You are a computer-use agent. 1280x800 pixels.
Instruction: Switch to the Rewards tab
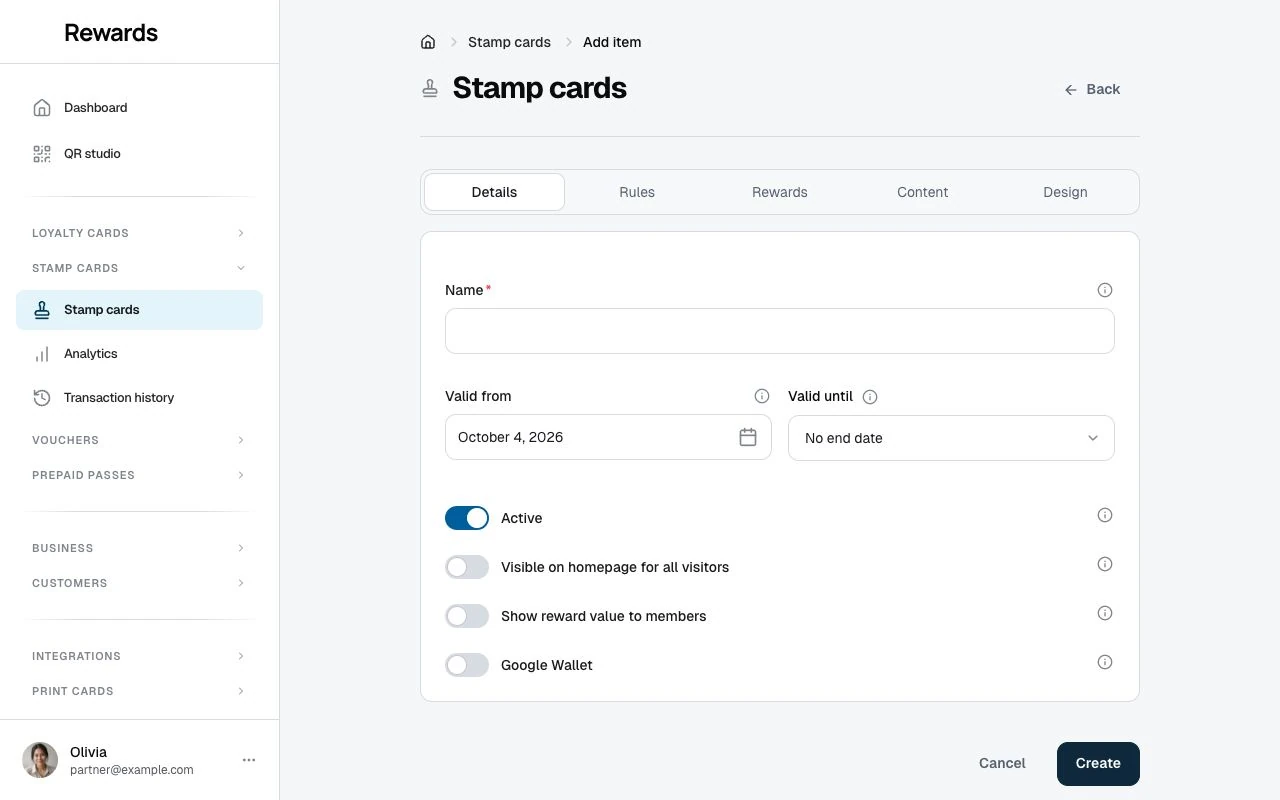tap(780, 192)
